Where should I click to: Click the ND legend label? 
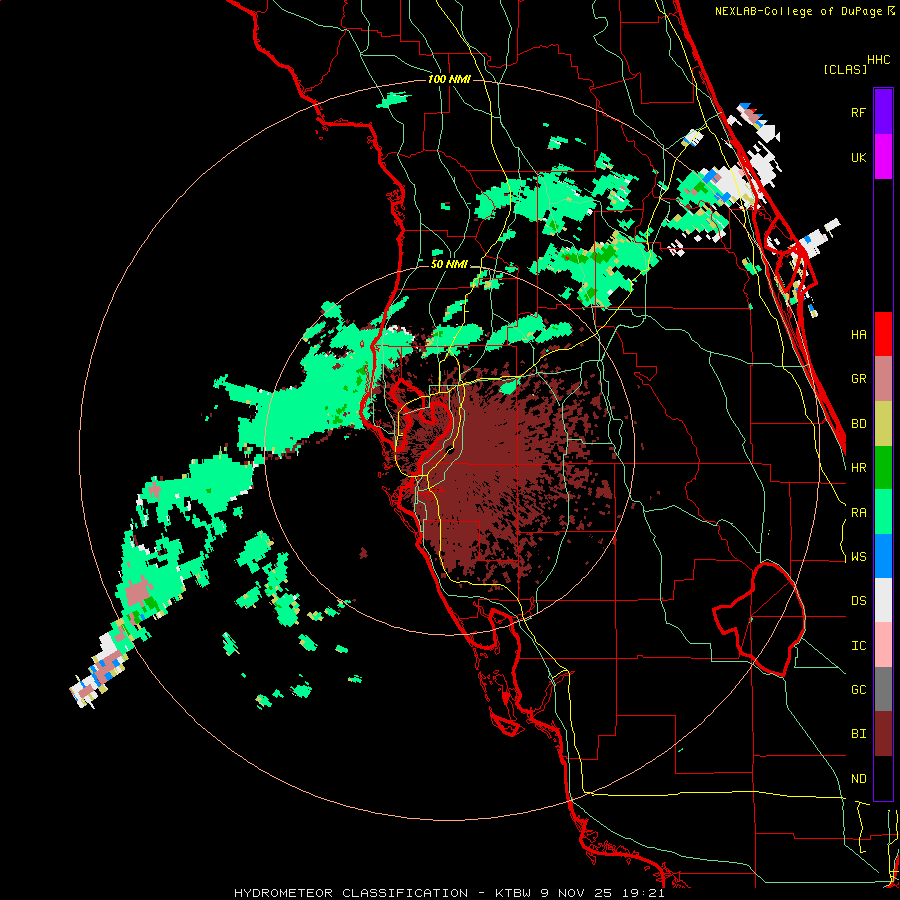(858, 779)
